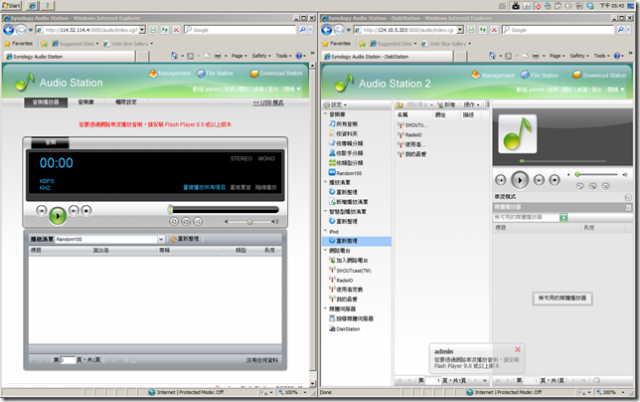
Task: Adjust volume slider in left Audio Station player
Action: 250,222
